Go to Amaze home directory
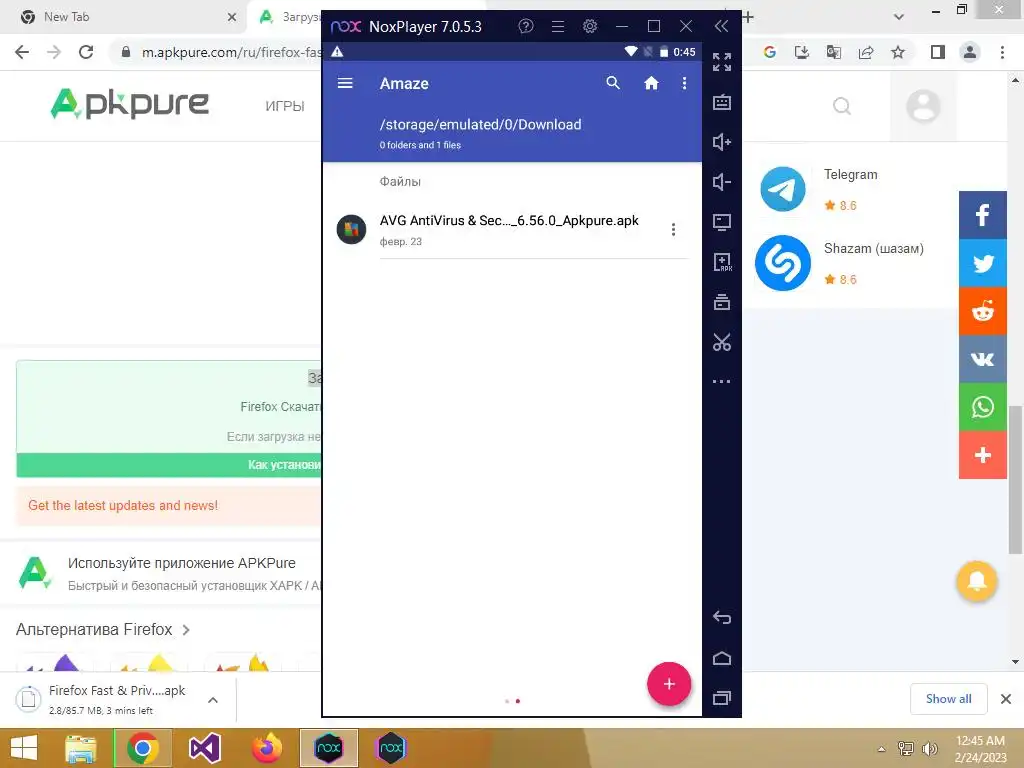The image size is (1024, 768). click(651, 83)
